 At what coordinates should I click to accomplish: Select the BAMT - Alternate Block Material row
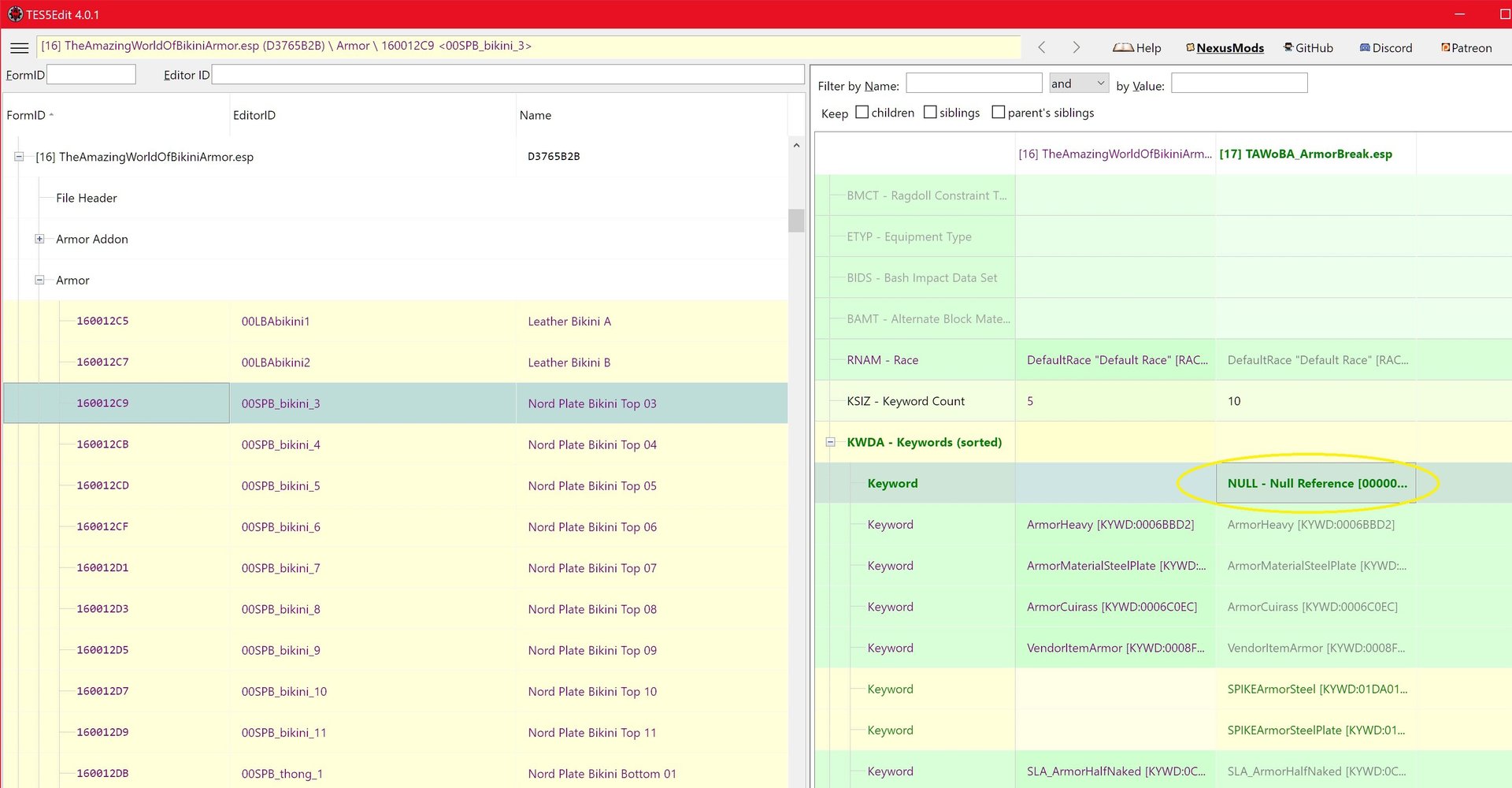[x=928, y=318]
